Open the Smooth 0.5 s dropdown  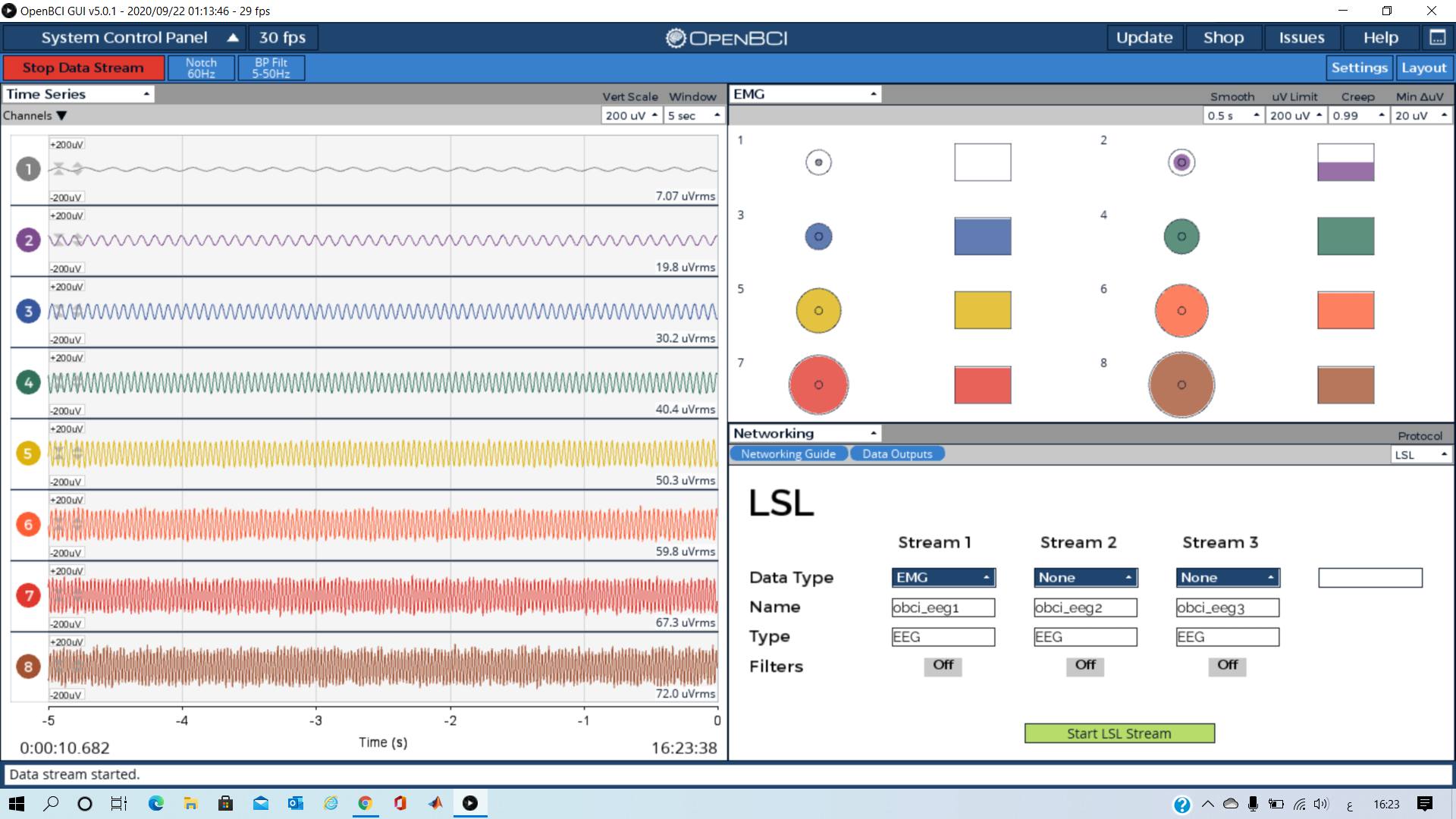[x=1233, y=115]
